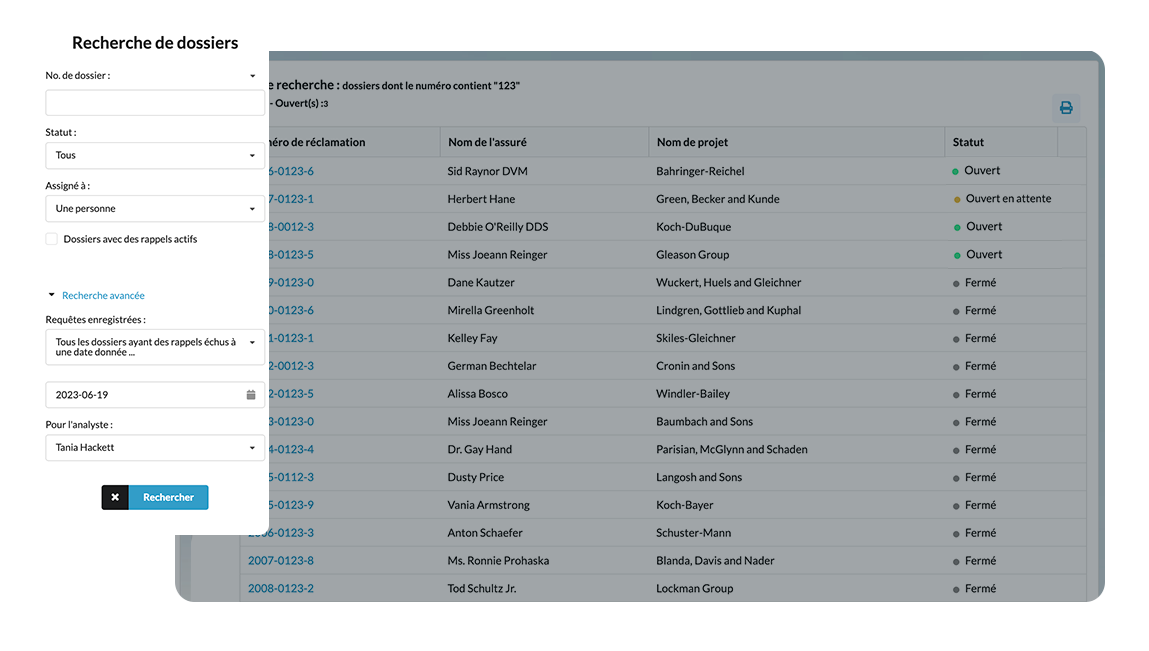Select insured name Alissa Bosco
The width and height of the screenshot is (1149, 651).
tap(477, 394)
